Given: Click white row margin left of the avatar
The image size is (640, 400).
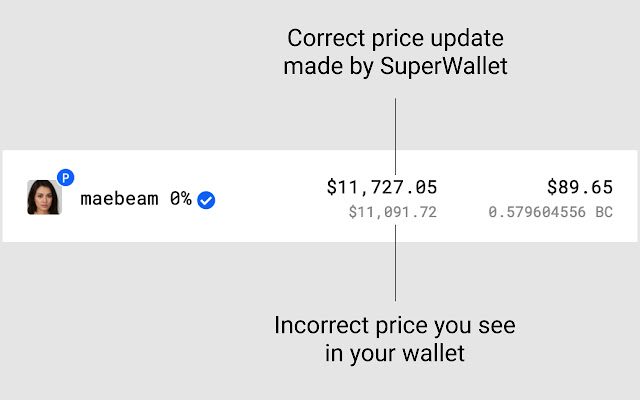Looking at the screenshot, I should pos(13,198).
